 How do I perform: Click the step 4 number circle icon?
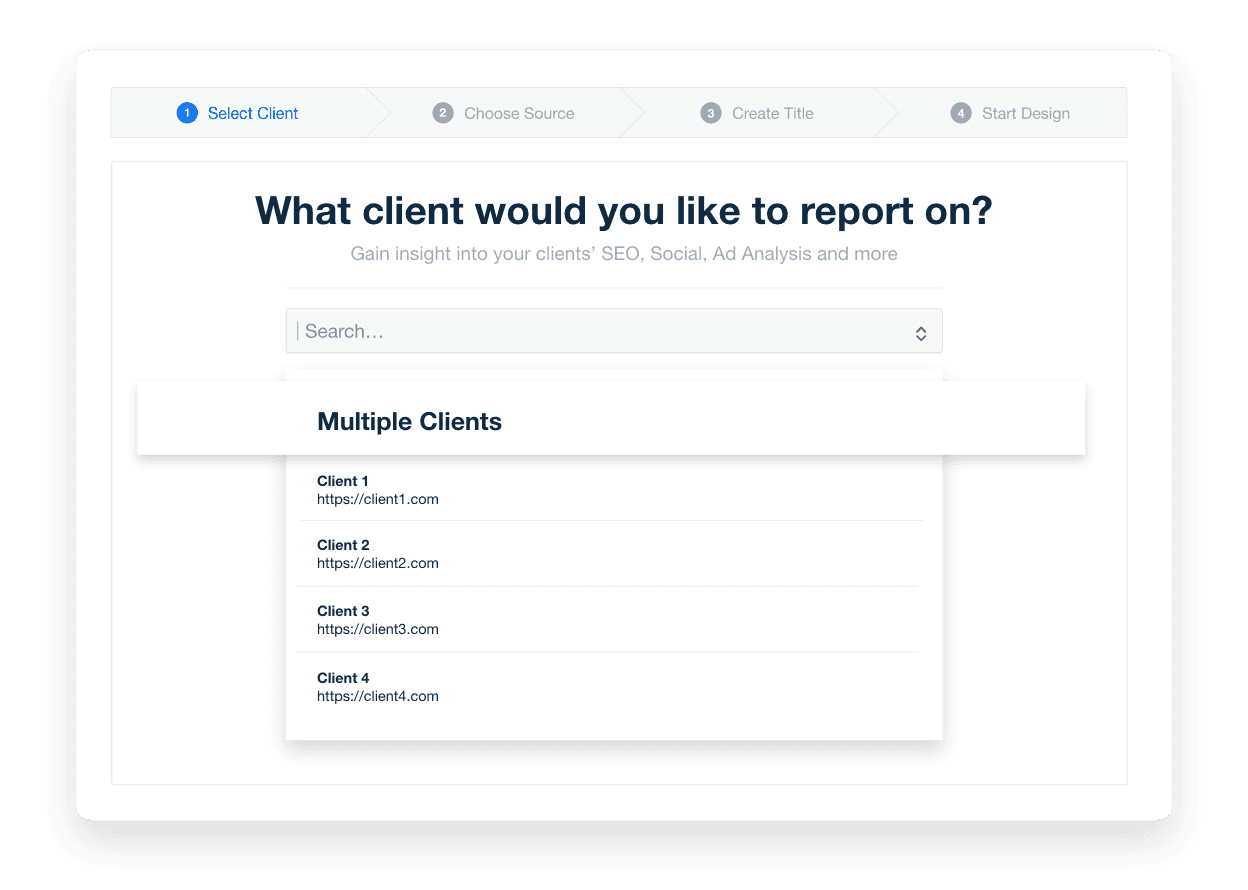(x=961, y=113)
